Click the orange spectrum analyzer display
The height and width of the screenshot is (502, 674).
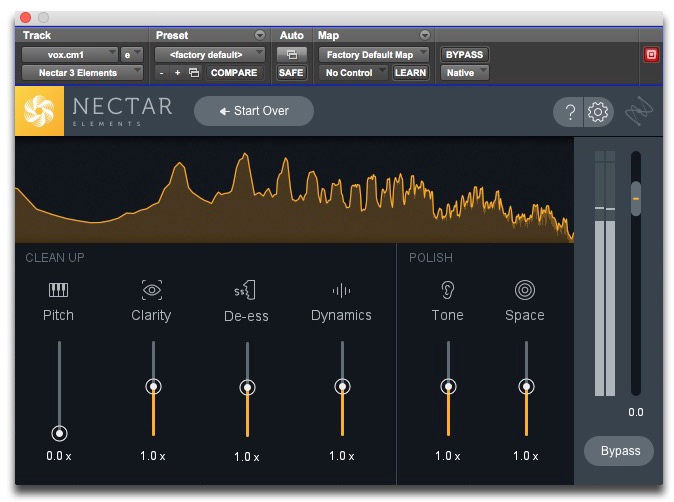coord(294,190)
